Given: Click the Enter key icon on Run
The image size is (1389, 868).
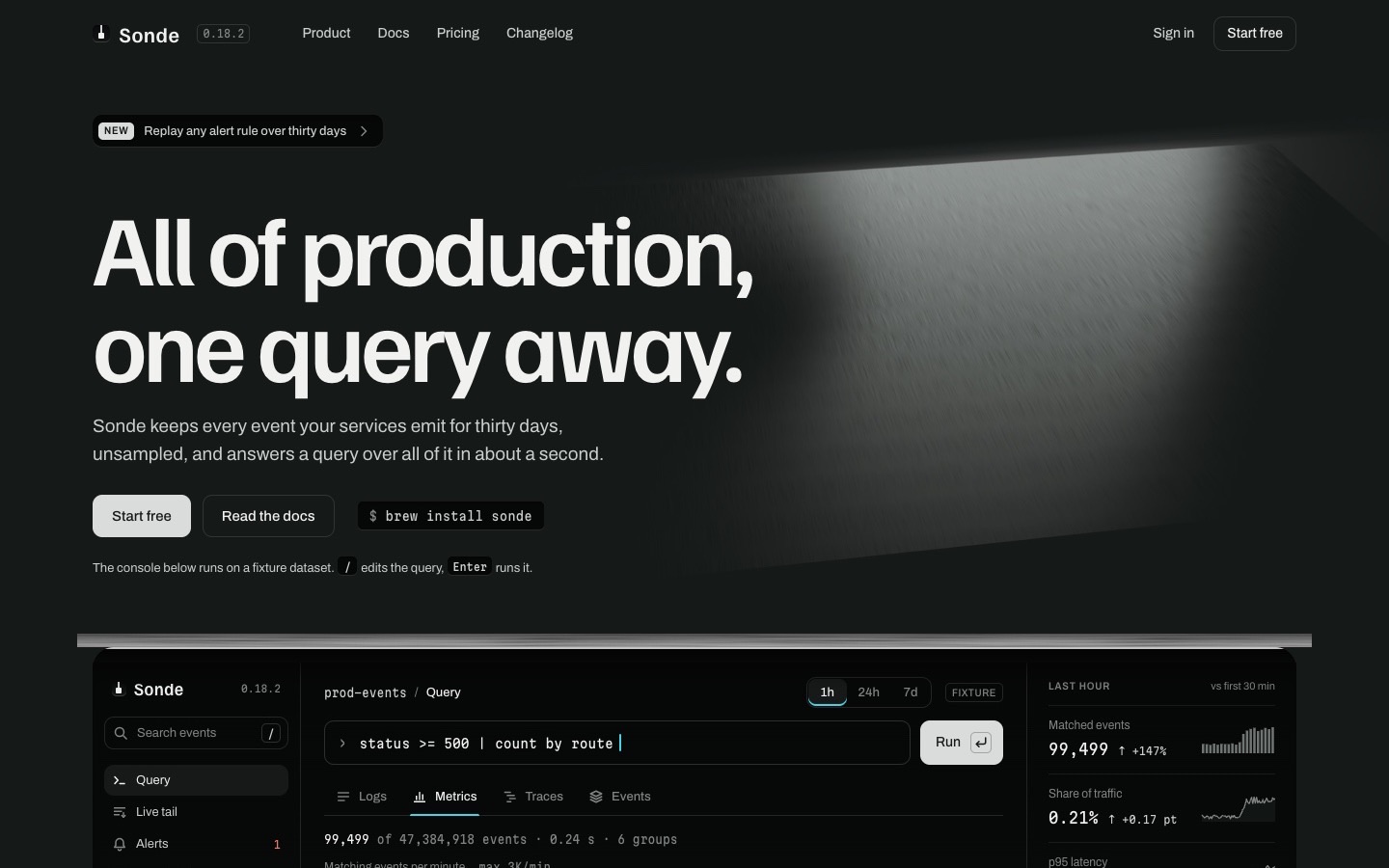Looking at the screenshot, I should point(981,743).
